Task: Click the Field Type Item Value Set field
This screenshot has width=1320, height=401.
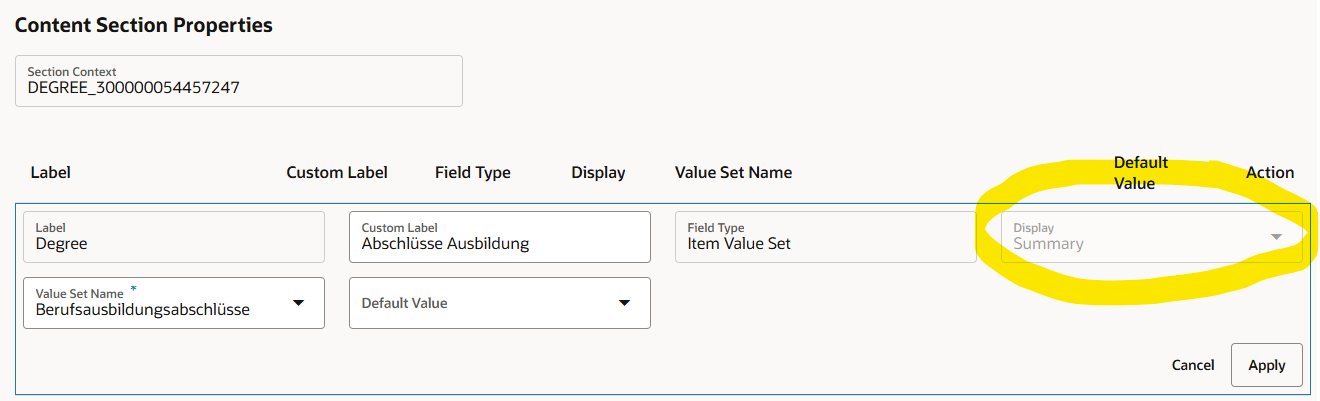Action: (826, 237)
